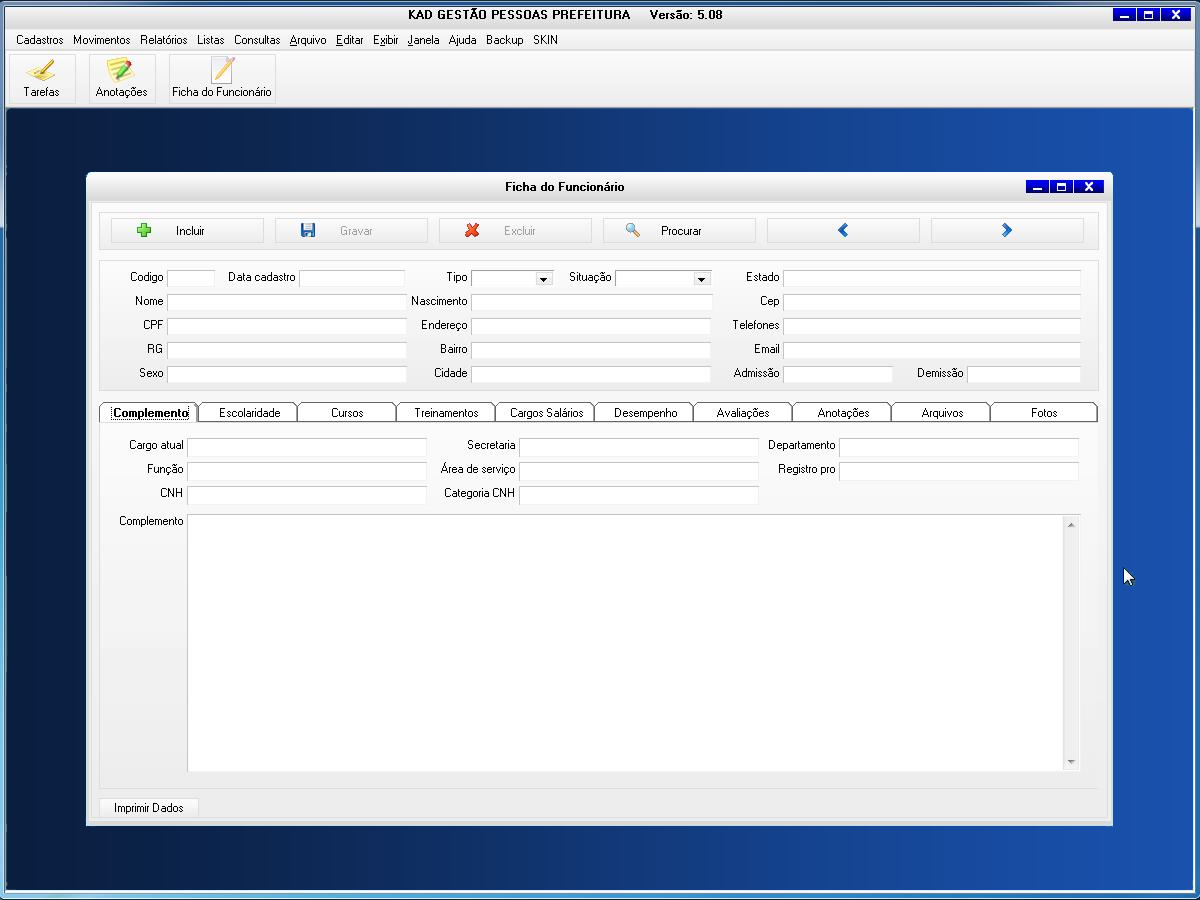Image resolution: width=1200 pixels, height=900 pixels.
Task: Switch to the Cargos Salários tab
Action: coord(546,413)
